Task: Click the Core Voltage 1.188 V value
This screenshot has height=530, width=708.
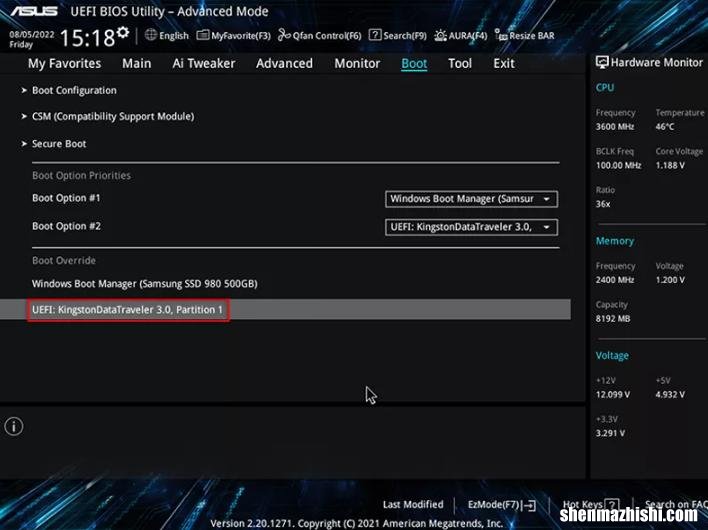Action: tap(670, 166)
